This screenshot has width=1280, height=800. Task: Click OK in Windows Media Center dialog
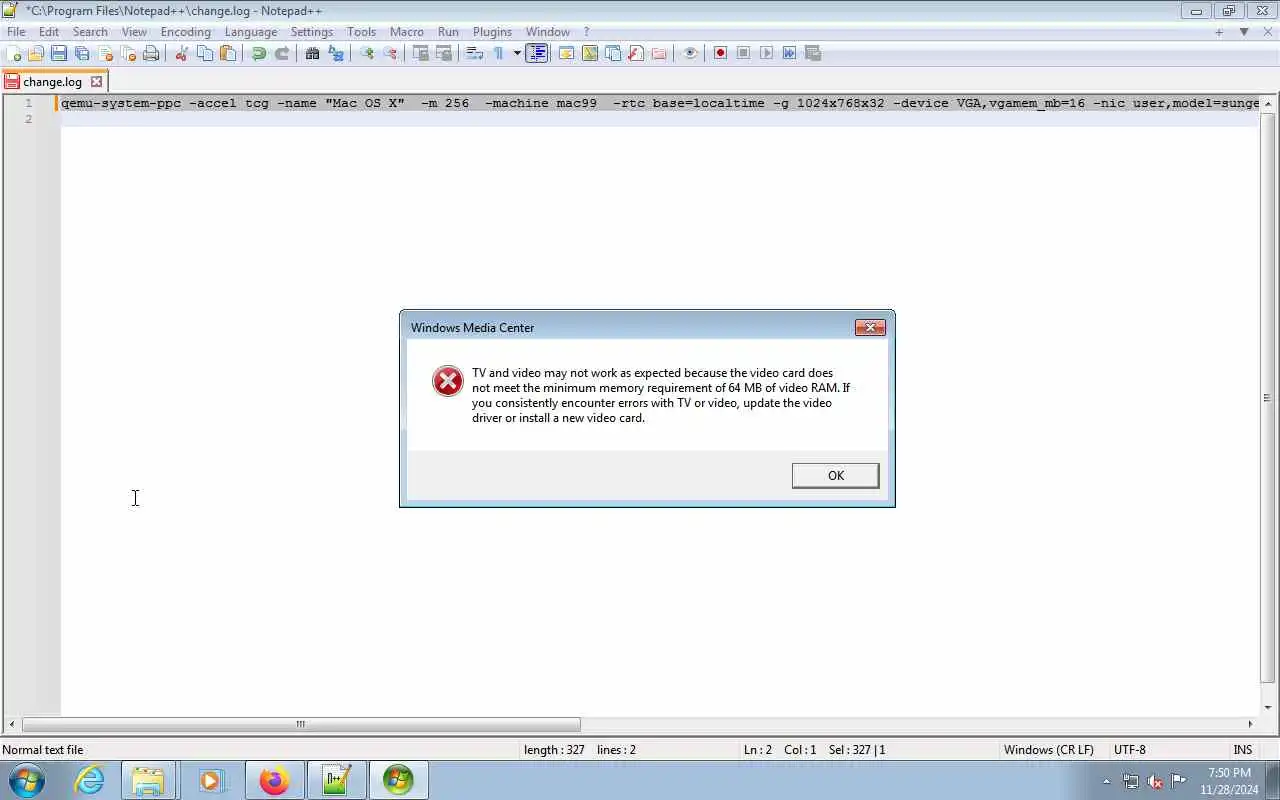[x=835, y=475]
